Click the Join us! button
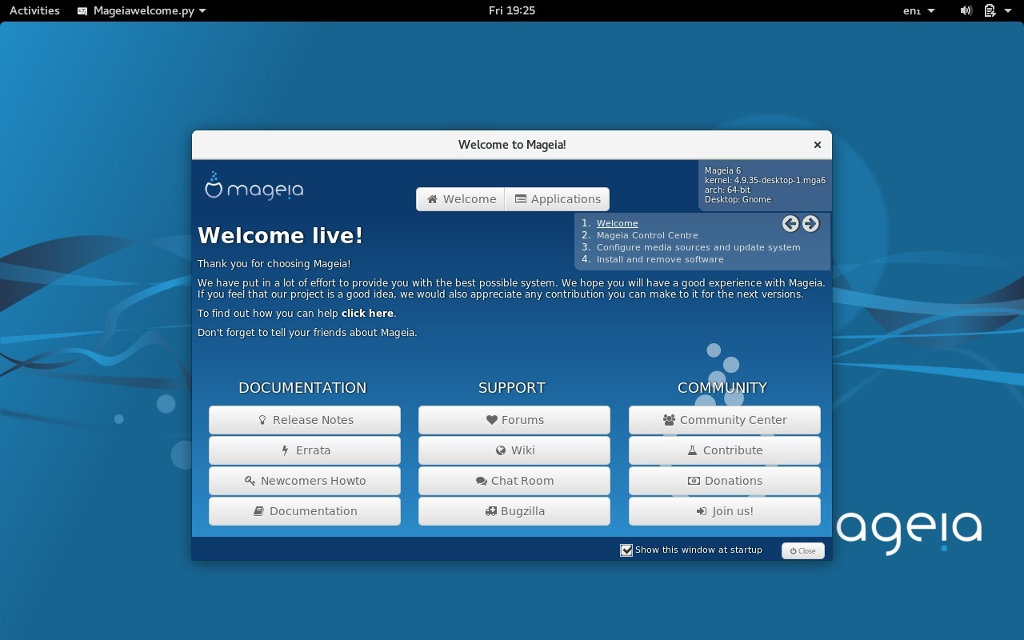The width and height of the screenshot is (1024, 640). tap(724, 511)
